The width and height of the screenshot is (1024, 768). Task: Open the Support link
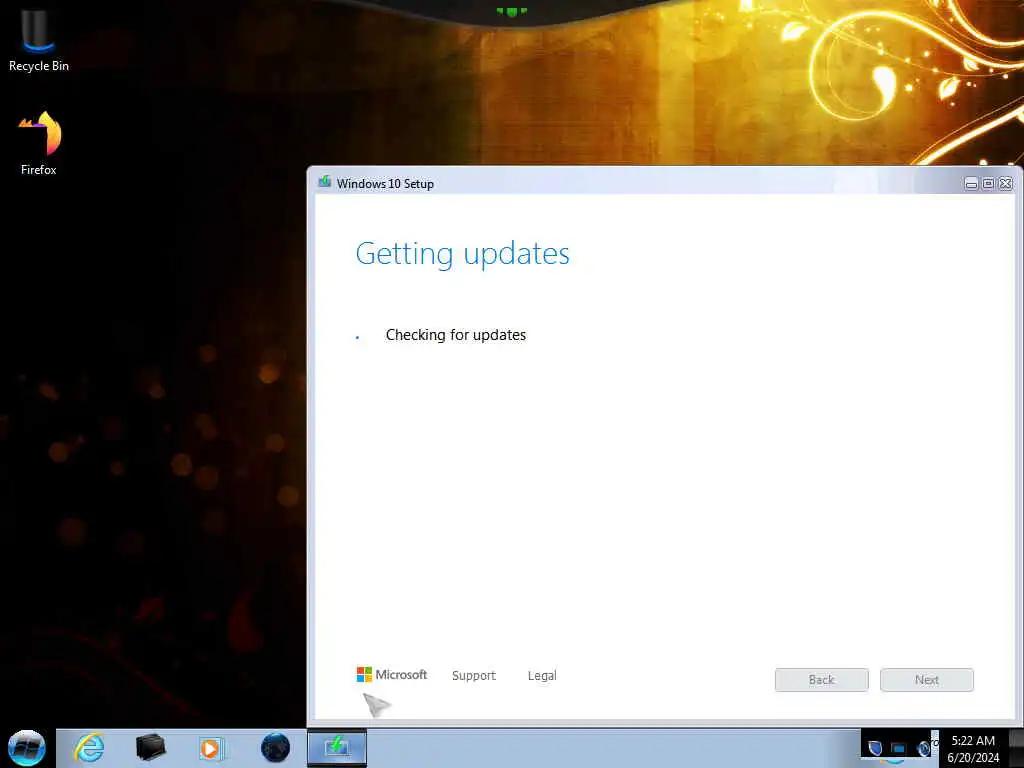tap(473, 675)
